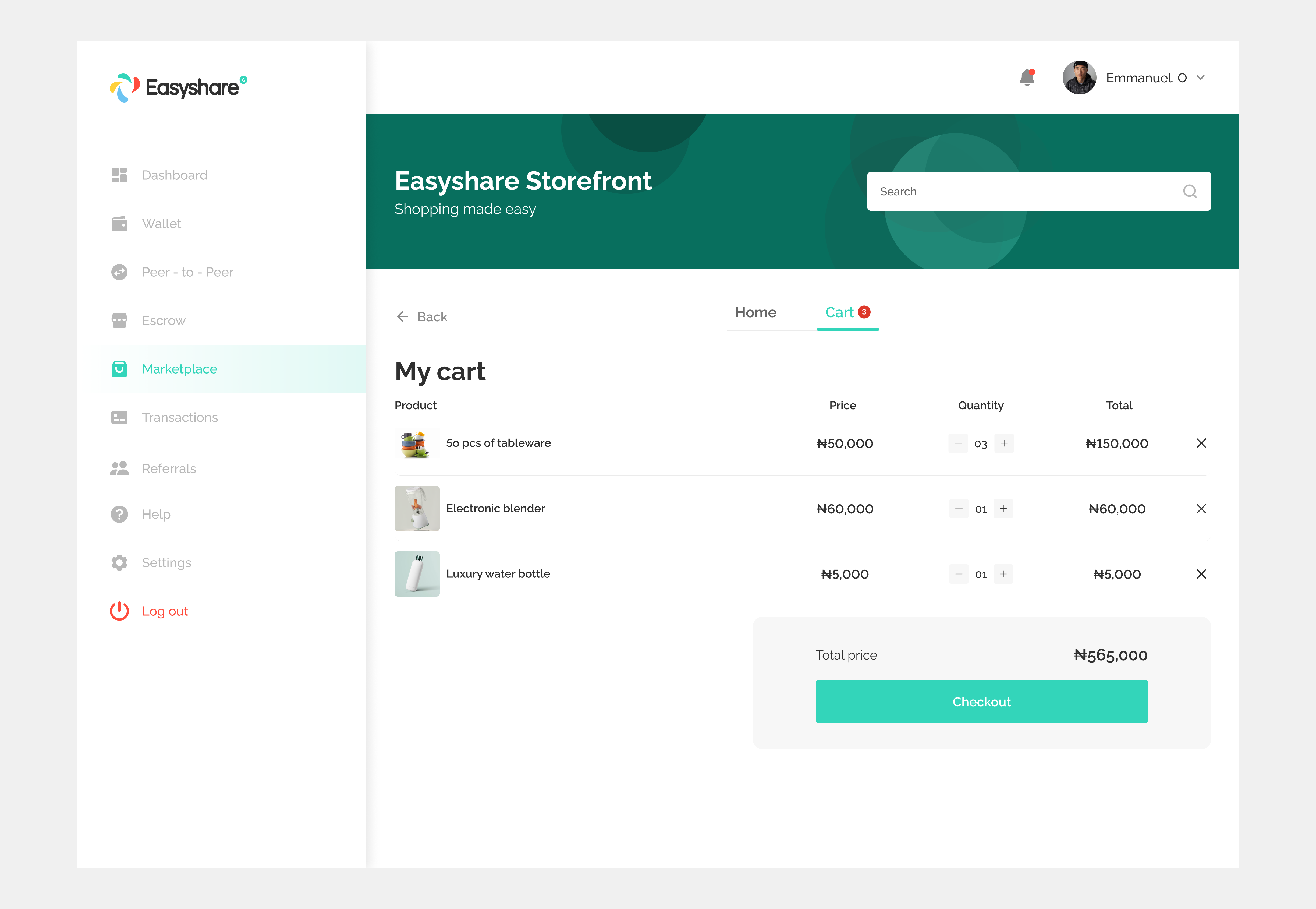Click product name '5o pcs of tableware'
Viewport: 1316px width, 909px height.
tap(499, 443)
